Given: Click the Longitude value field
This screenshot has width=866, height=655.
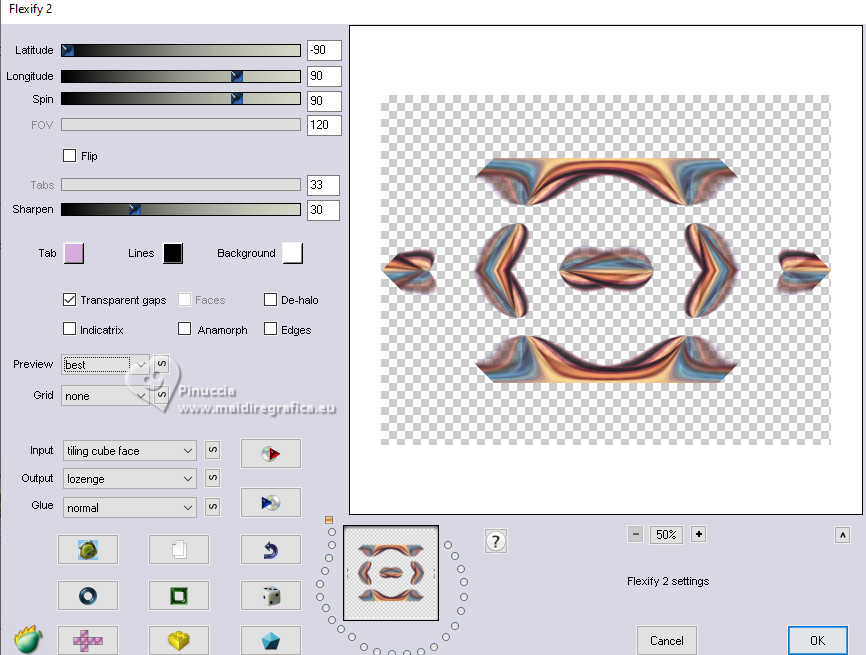Looking at the screenshot, I should [x=324, y=76].
